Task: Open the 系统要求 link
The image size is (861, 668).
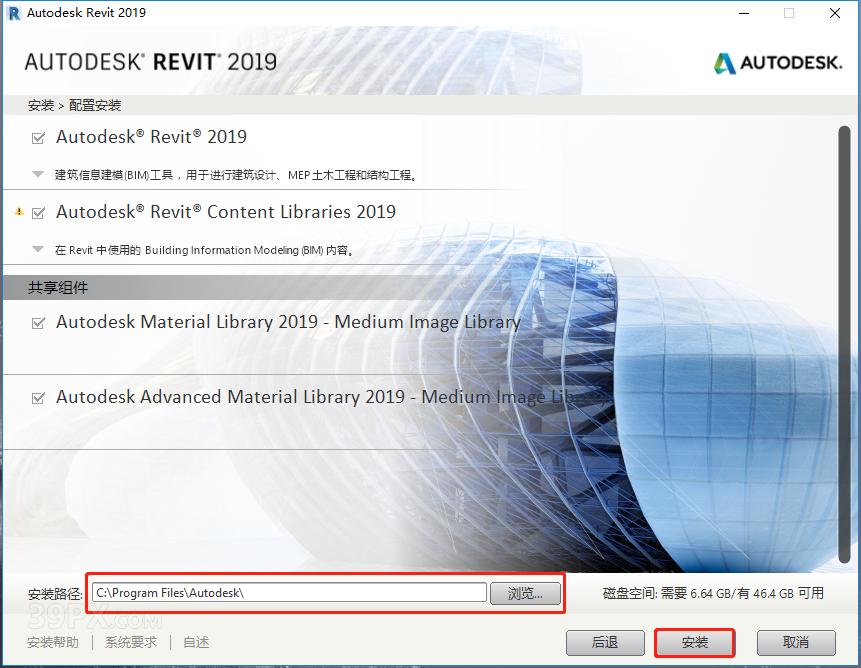Action: (x=131, y=642)
